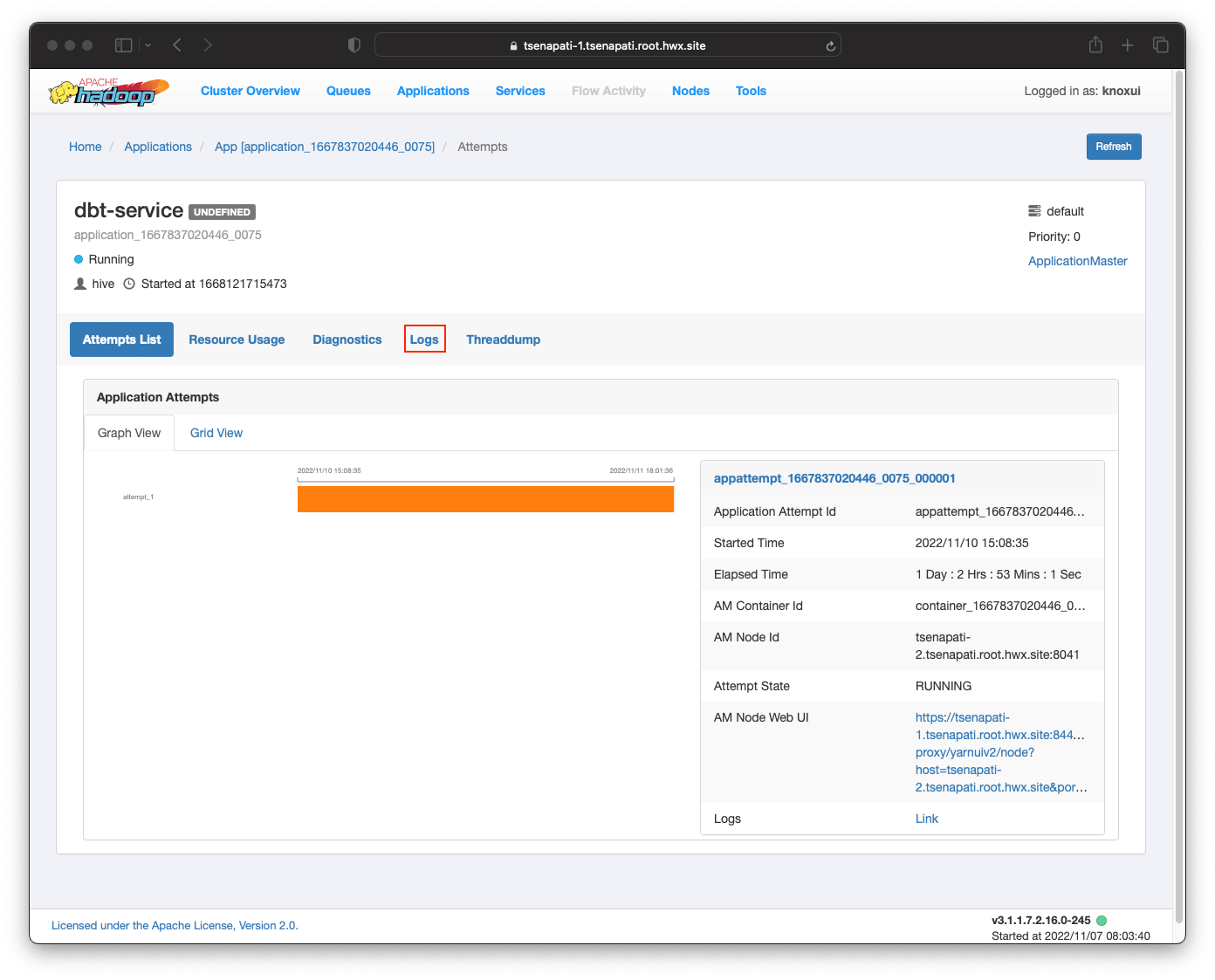This screenshot has height=980, width=1215.
Task: Show tab overview using the tabs icon
Action: click(1161, 45)
